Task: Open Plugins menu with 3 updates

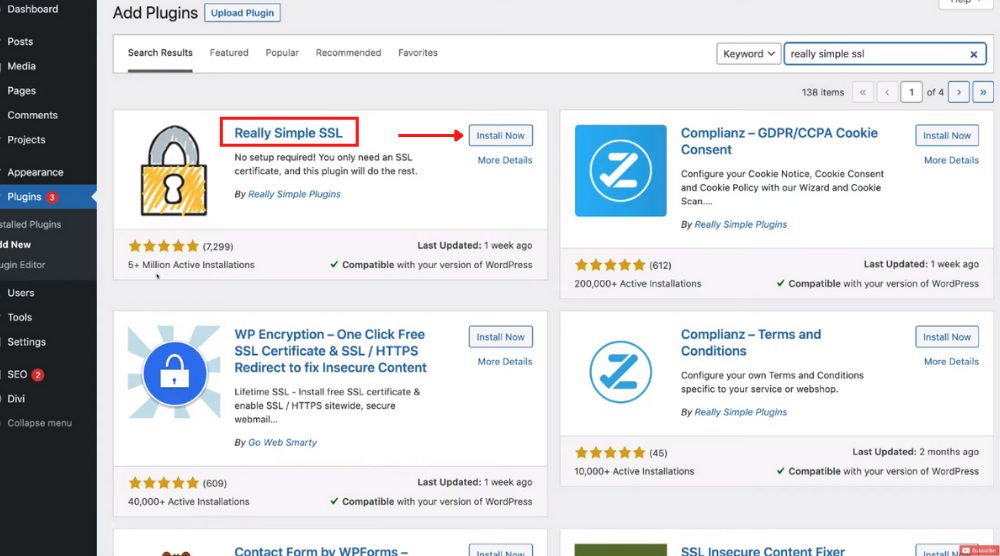Action: tap(48, 197)
